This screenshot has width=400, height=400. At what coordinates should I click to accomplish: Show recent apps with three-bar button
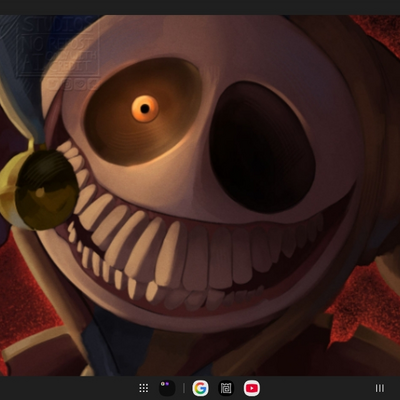point(380,388)
